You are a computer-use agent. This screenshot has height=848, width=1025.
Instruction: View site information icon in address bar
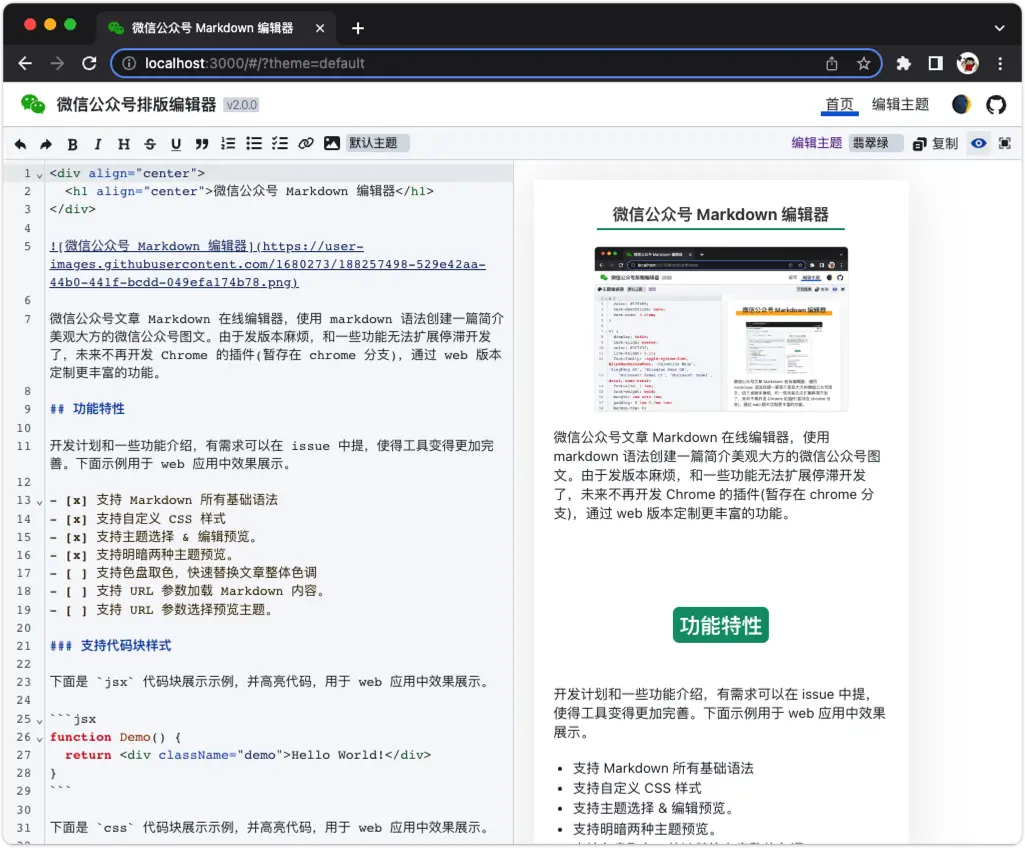tap(129, 63)
